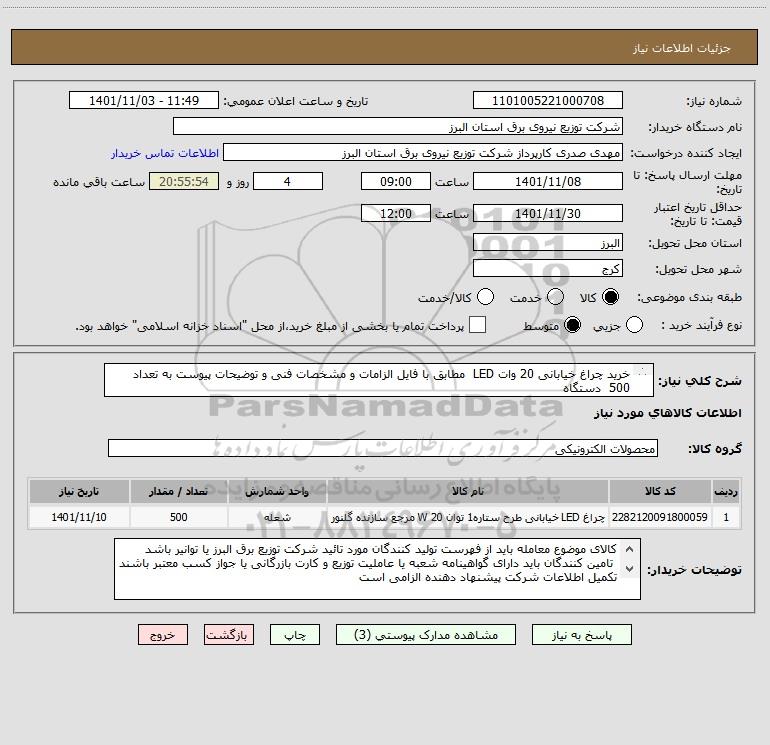The image size is (770, 745).
Task: Select the جزیی purchase type radio
Action: click(634, 325)
